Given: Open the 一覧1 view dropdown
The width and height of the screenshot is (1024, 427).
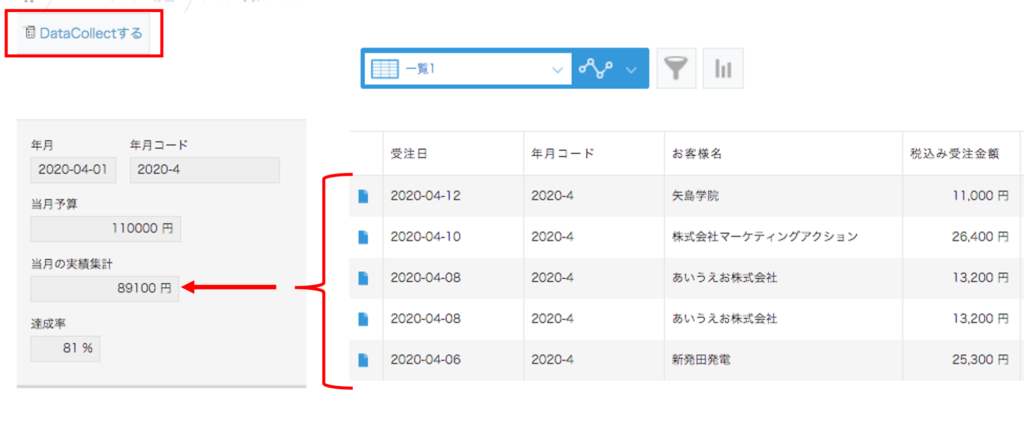Looking at the screenshot, I should [468, 68].
